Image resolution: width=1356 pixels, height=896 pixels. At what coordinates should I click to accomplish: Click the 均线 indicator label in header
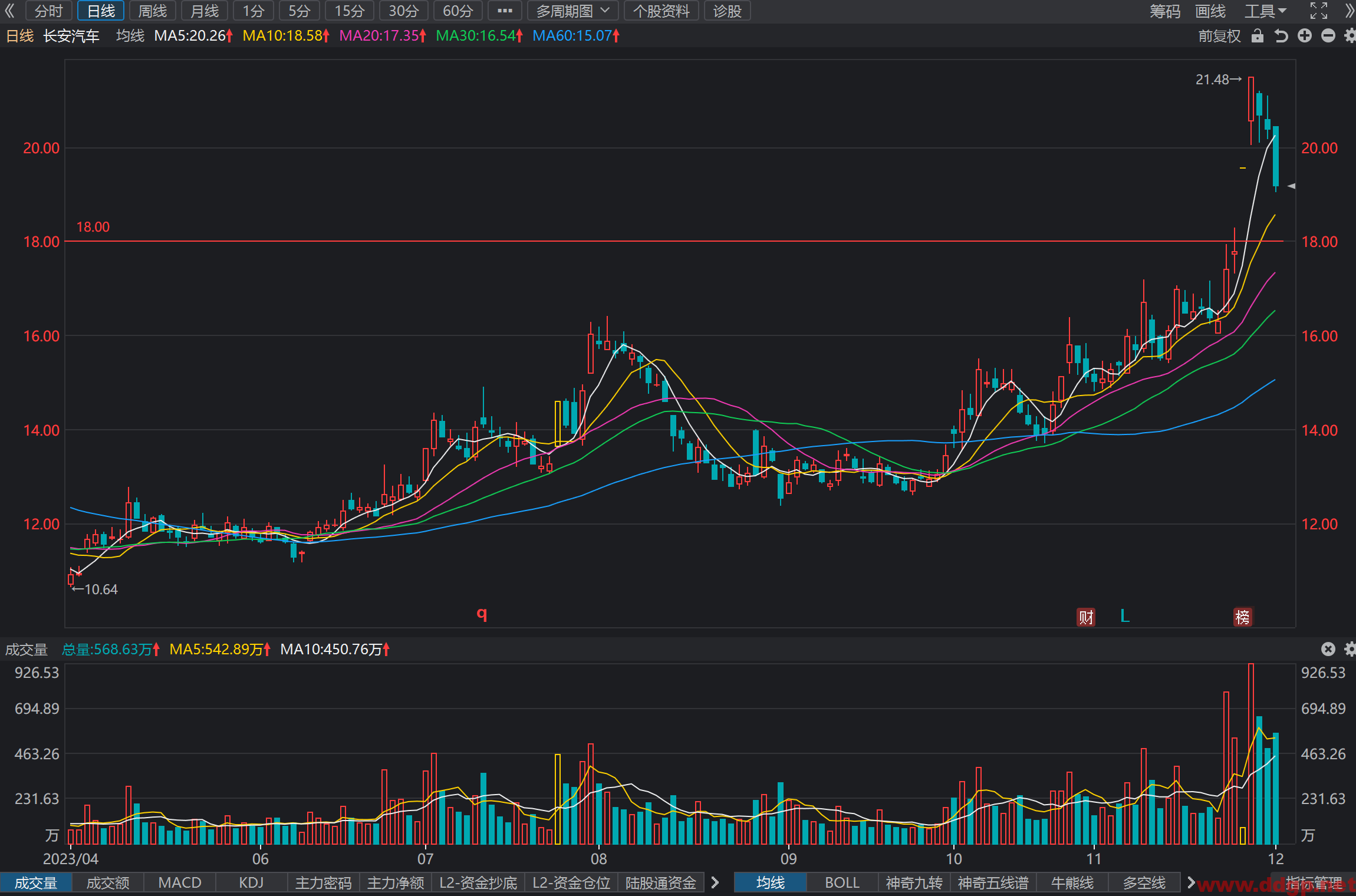click(130, 35)
